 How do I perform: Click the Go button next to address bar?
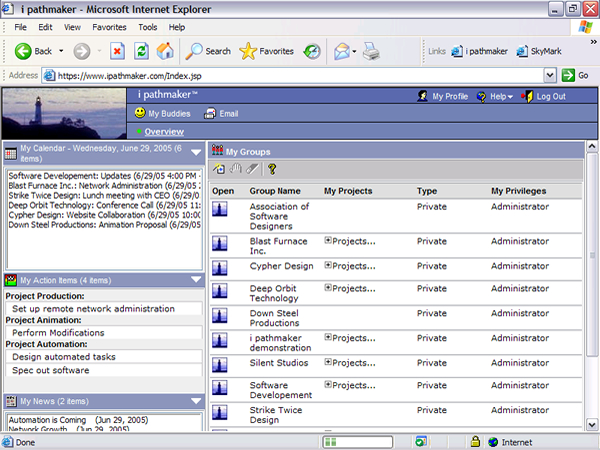pos(575,75)
